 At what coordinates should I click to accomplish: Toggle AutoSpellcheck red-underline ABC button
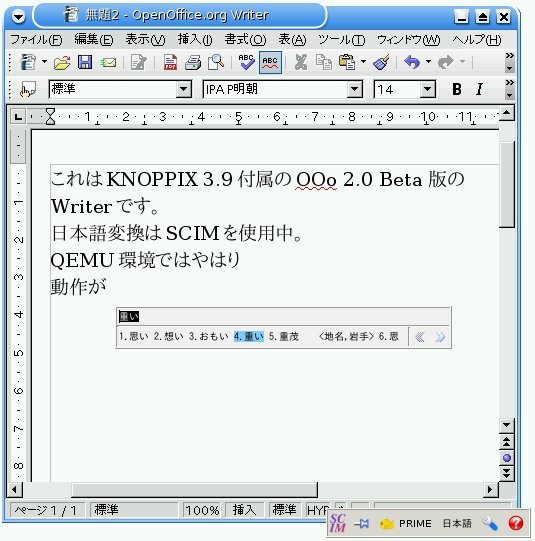click(270, 62)
